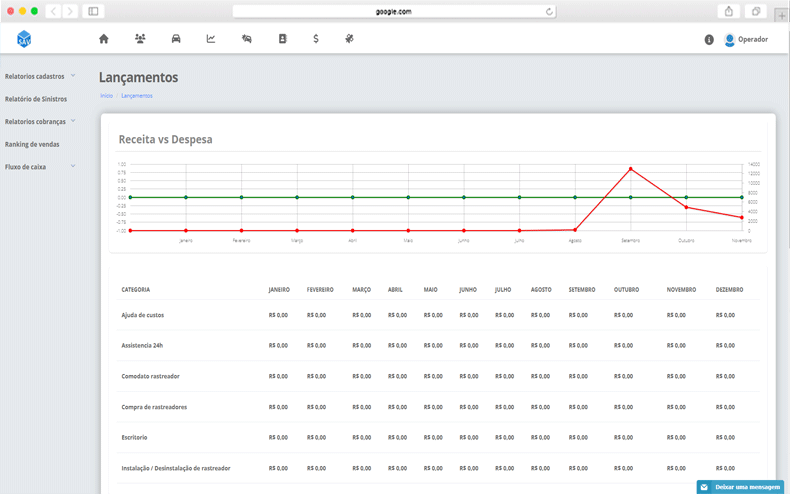This screenshot has width=790, height=494.
Task: Click the CATEGORIA column header
Action: coord(136,290)
